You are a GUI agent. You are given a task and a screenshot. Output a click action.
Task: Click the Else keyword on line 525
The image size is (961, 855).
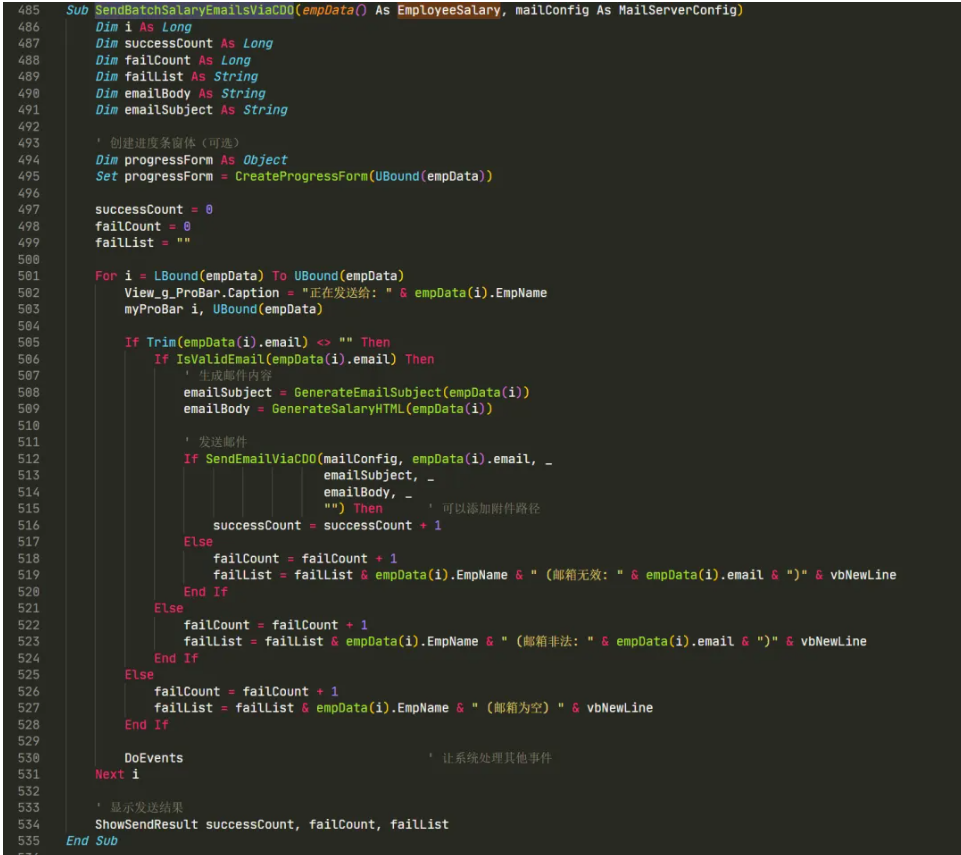point(139,675)
